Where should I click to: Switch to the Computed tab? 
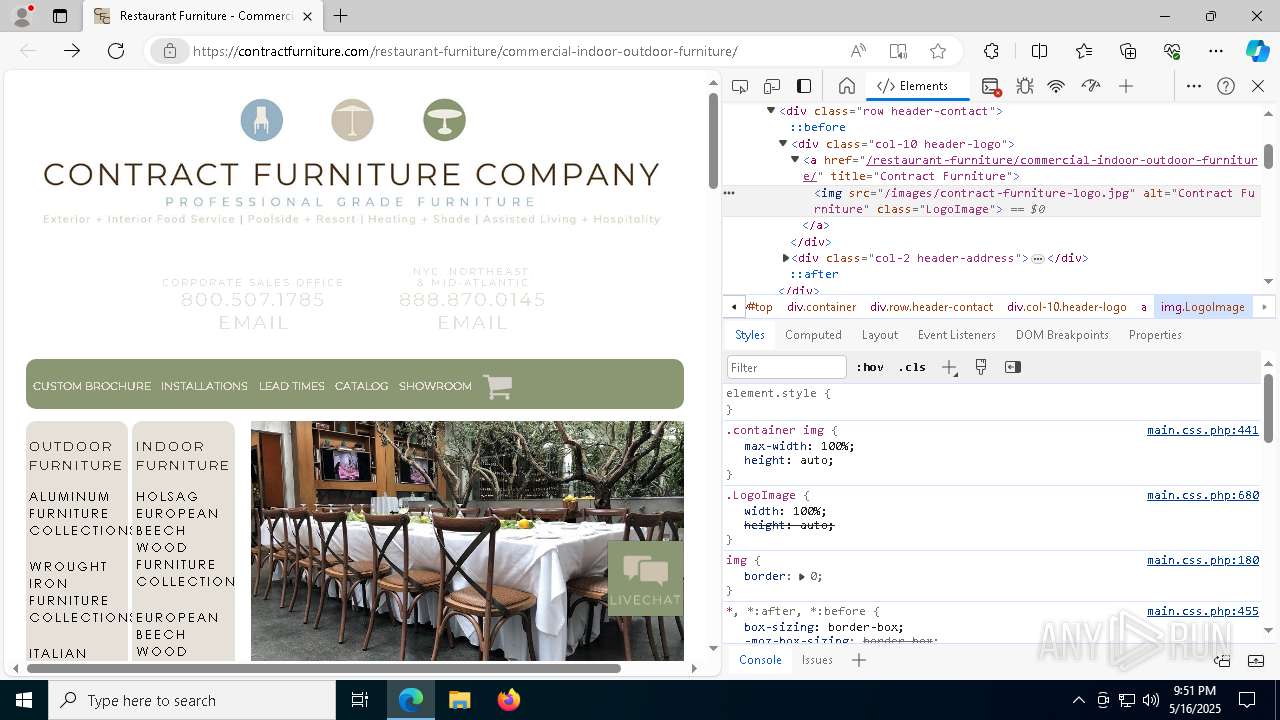pyautogui.click(x=813, y=335)
